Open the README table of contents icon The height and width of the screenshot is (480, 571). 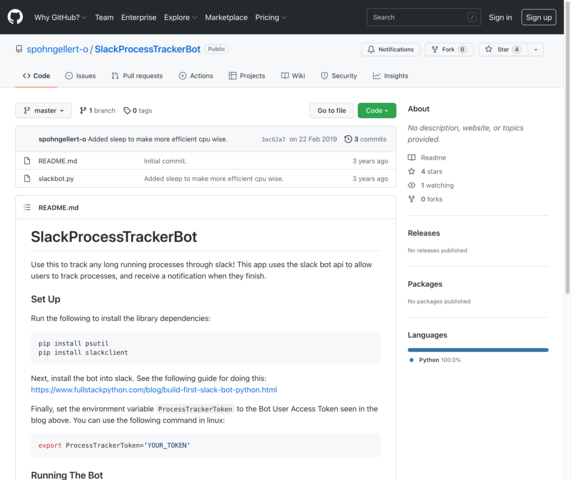point(27,207)
